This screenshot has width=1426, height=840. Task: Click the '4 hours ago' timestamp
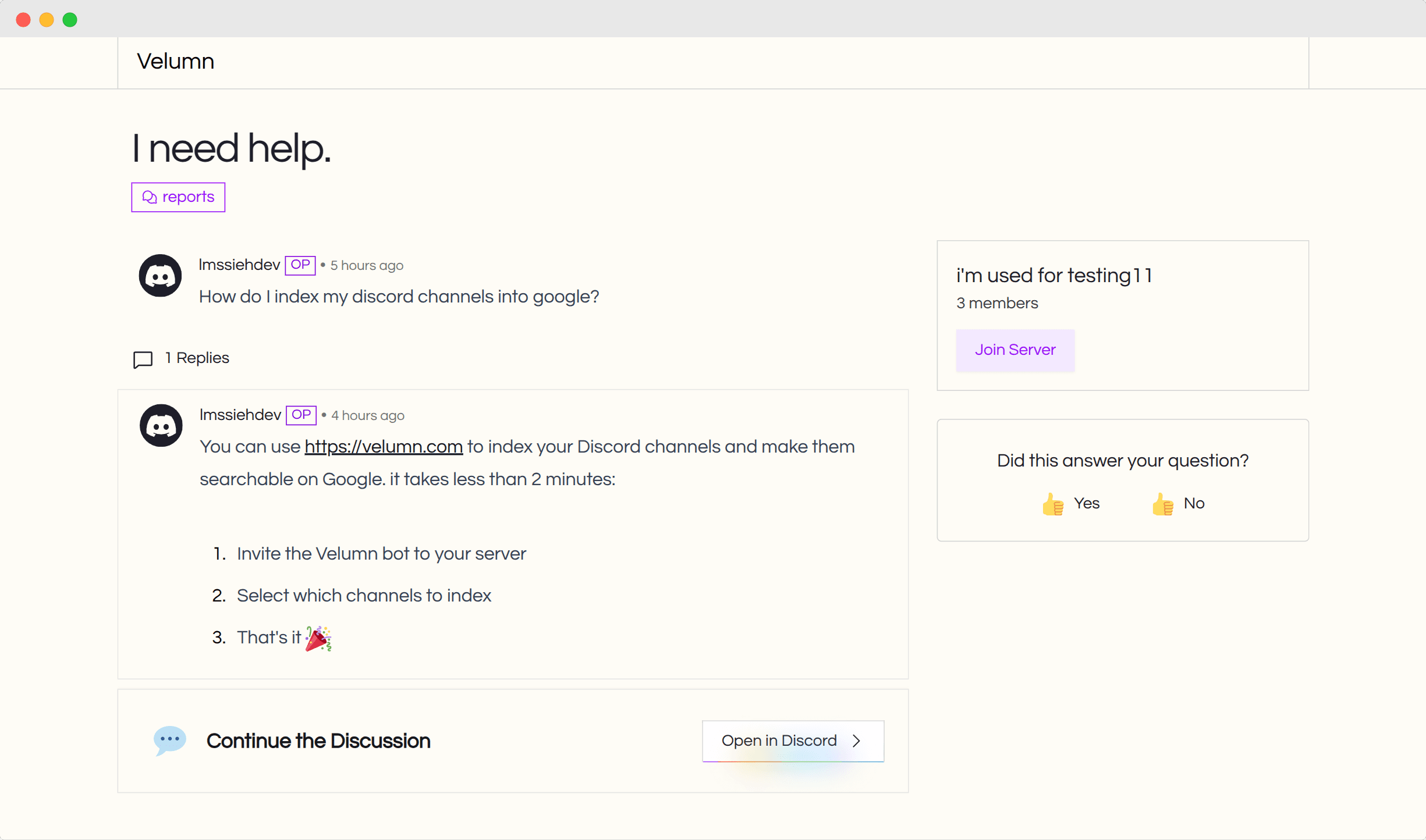pyautogui.click(x=368, y=415)
